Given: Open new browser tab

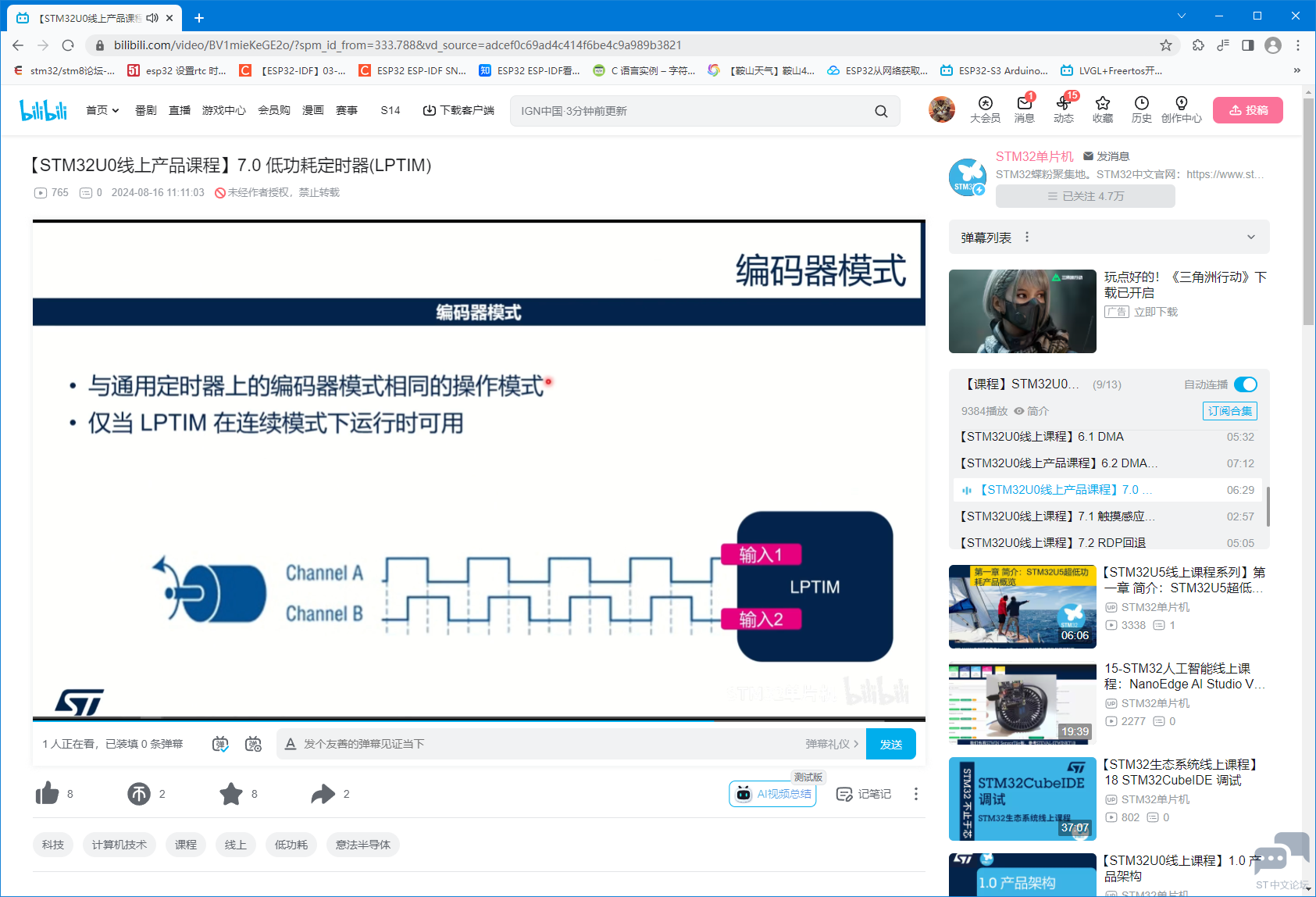Looking at the screenshot, I should click(x=199, y=17).
